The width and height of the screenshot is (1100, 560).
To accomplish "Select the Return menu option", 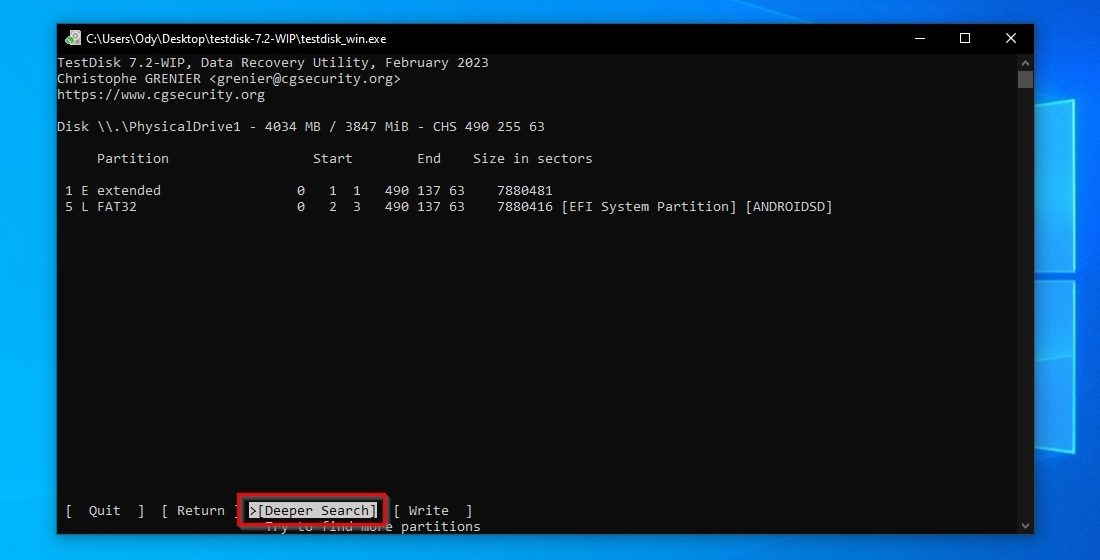I will pyautogui.click(x=200, y=511).
